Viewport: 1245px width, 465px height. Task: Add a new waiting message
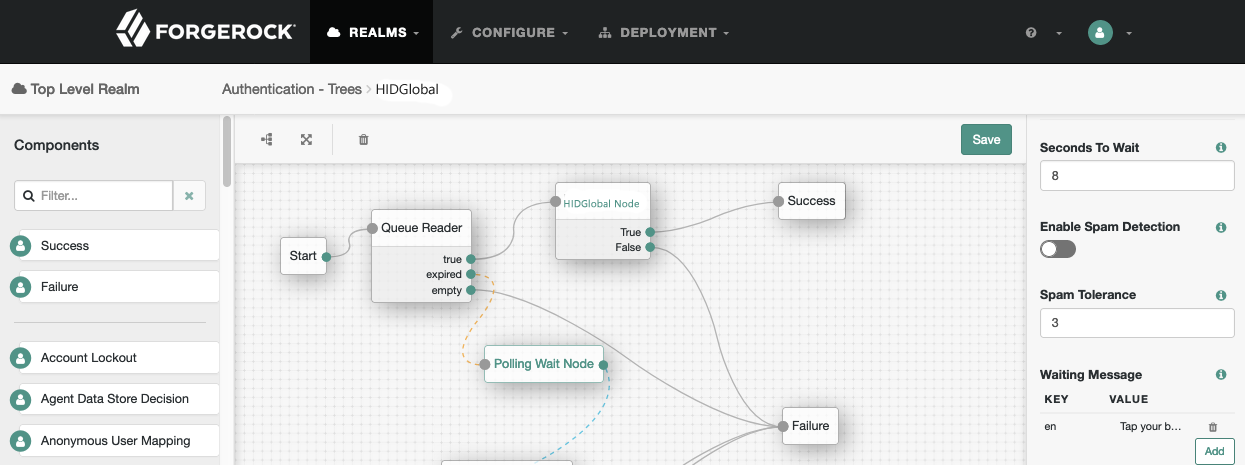pyautogui.click(x=1214, y=451)
